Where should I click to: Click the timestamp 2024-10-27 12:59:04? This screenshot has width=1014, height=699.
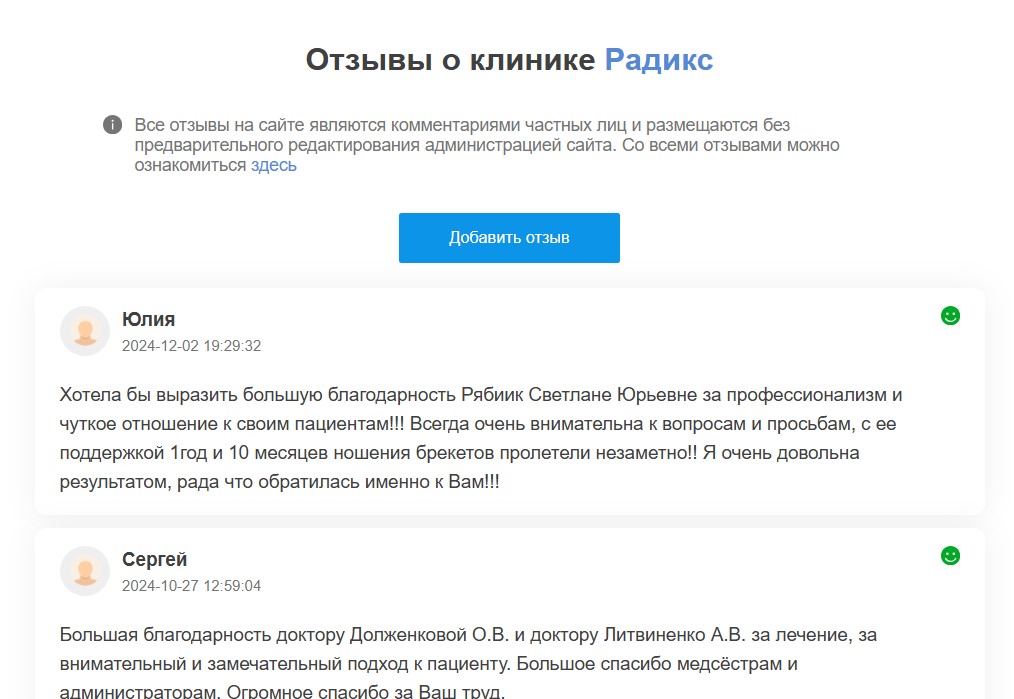[191, 586]
